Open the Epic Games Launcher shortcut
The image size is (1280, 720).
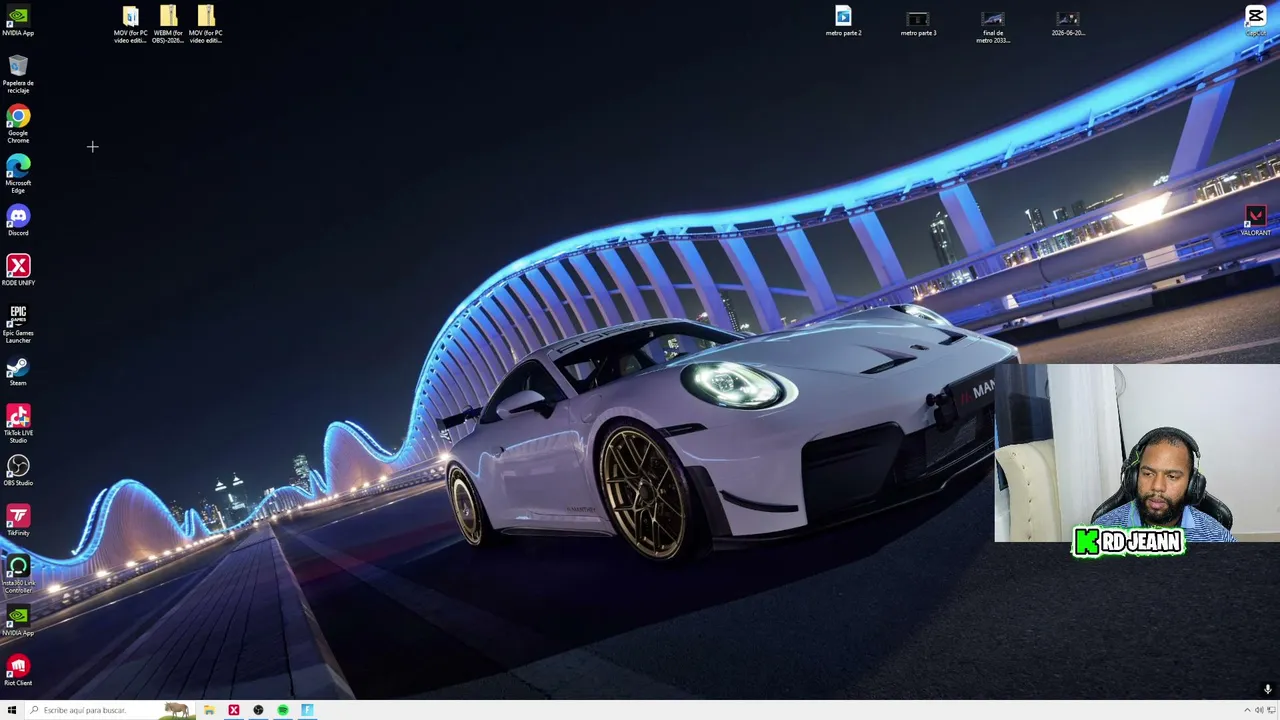(x=18, y=325)
